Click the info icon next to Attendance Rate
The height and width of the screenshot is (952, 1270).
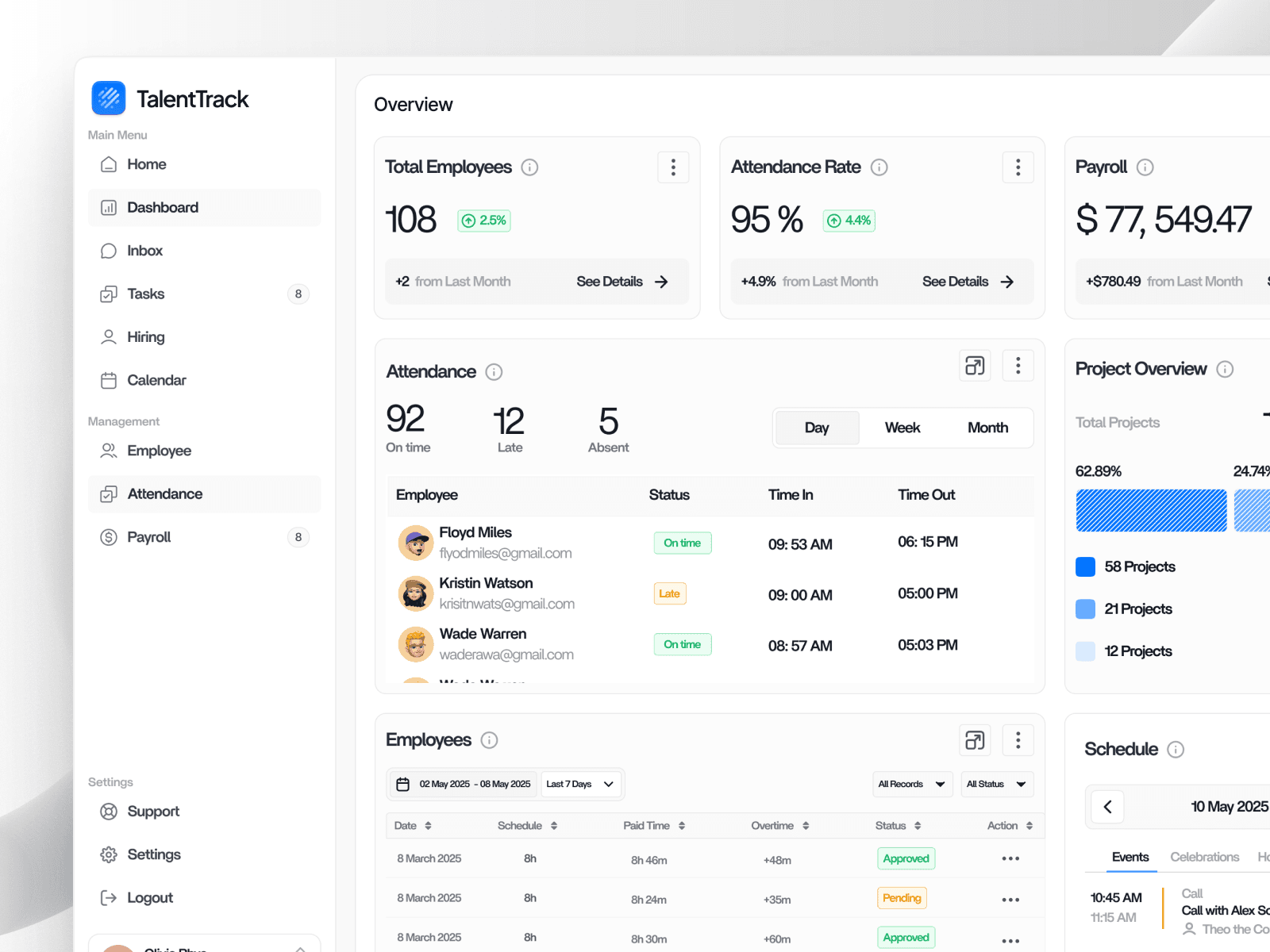click(878, 167)
